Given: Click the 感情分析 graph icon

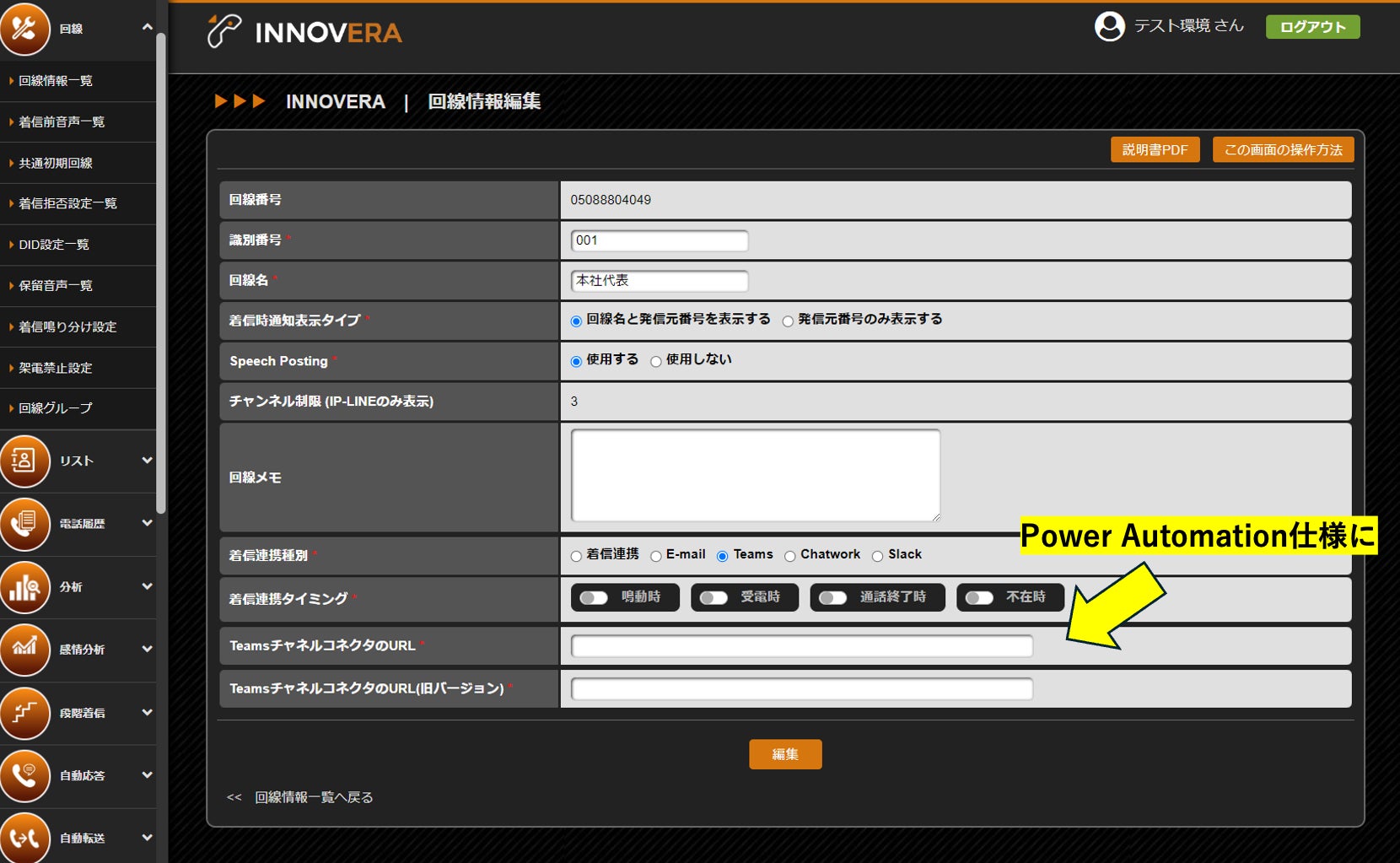Looking at the screenshot, I should tap(24, 650).
